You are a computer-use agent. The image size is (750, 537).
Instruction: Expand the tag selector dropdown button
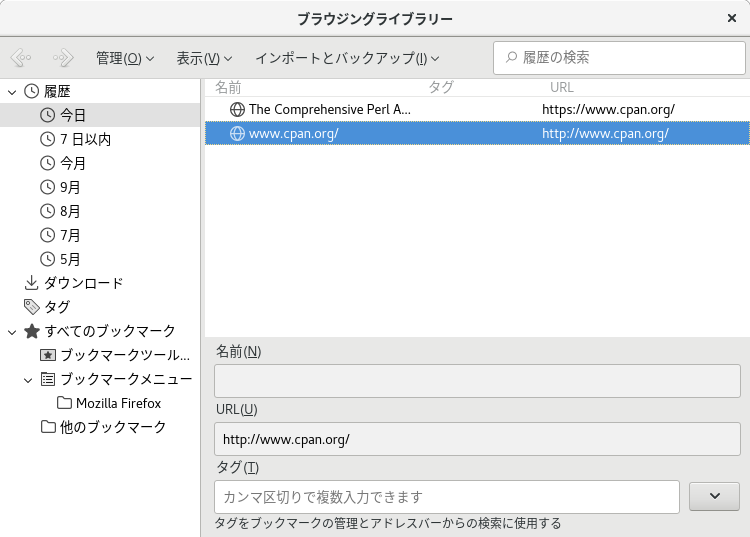[715, 496]
